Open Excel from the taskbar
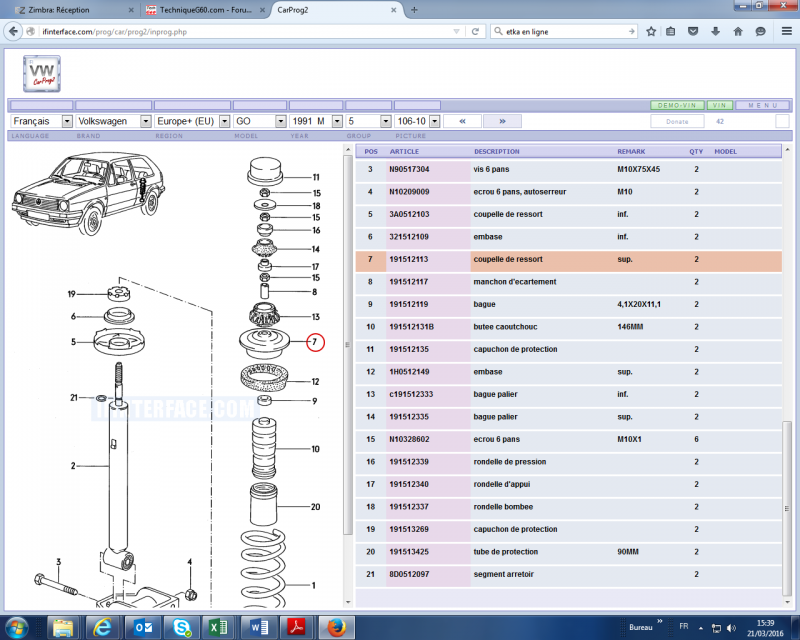The image size is (800, 640). [218, 627]
